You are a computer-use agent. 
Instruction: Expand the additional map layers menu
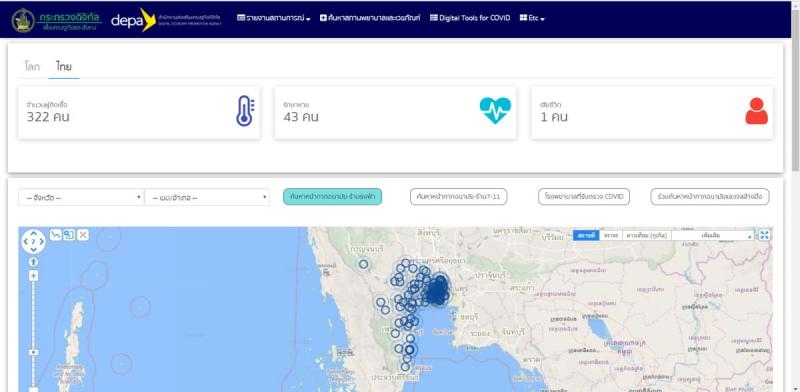(712, 235)
